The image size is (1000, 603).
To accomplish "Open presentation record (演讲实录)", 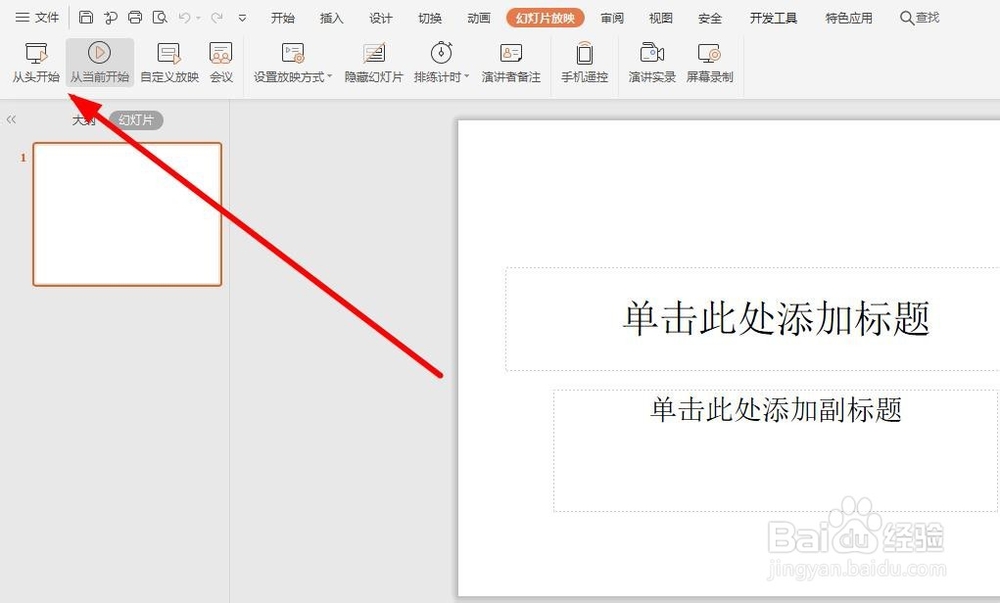I will 651,60.
